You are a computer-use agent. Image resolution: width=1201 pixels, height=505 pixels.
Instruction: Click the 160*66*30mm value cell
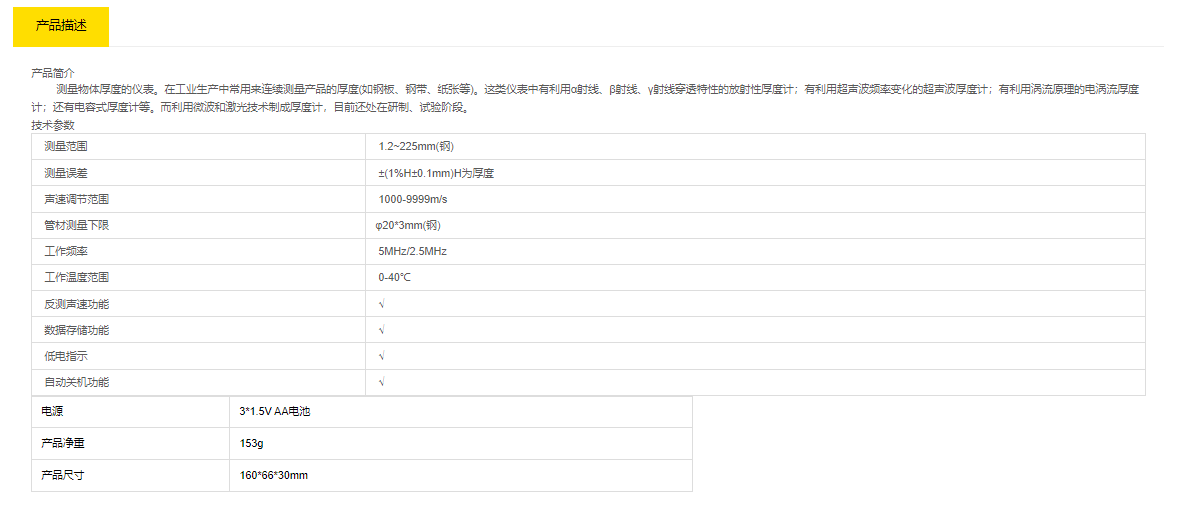point(461,475)
